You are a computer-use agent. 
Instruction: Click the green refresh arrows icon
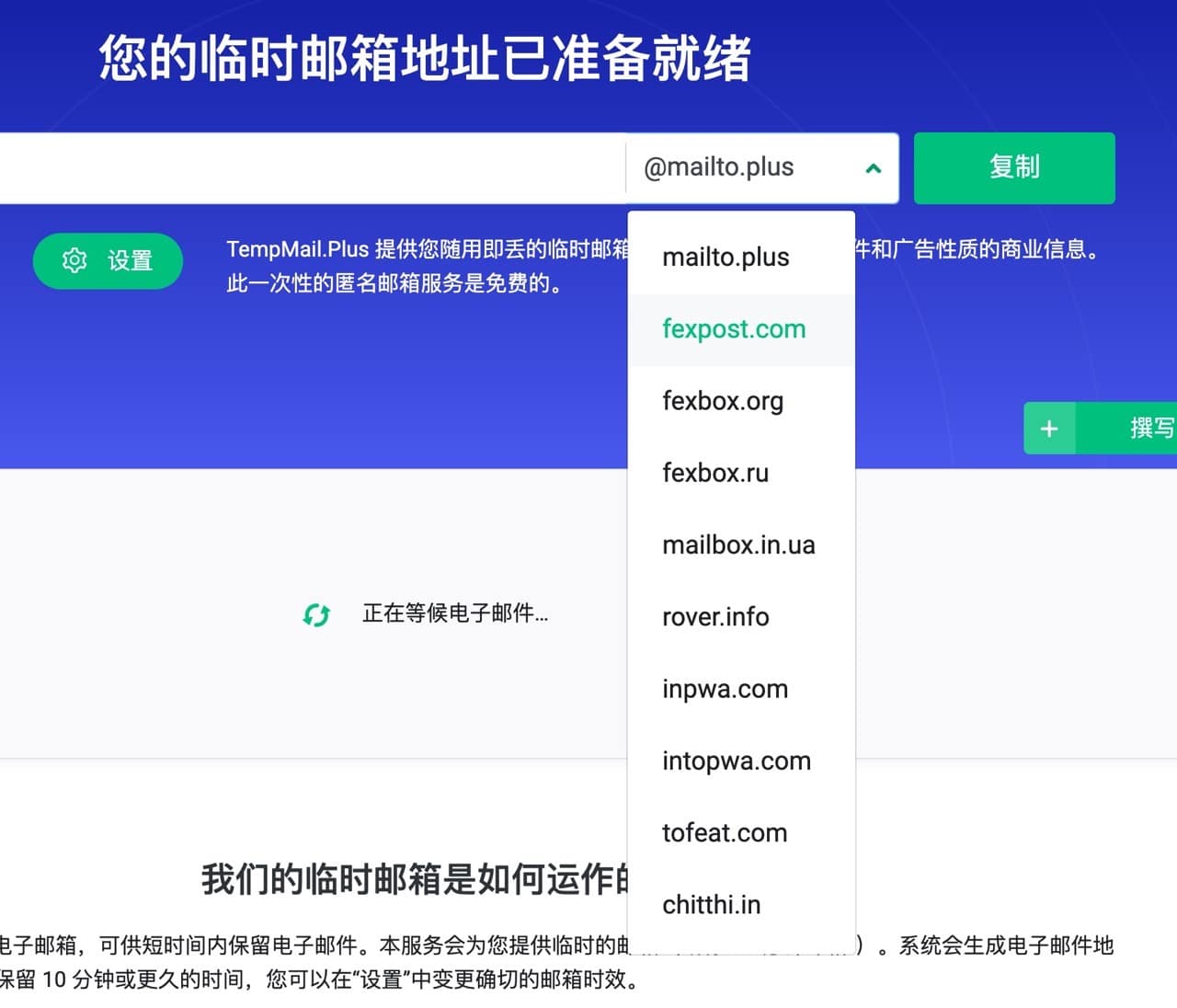[316, 614]
